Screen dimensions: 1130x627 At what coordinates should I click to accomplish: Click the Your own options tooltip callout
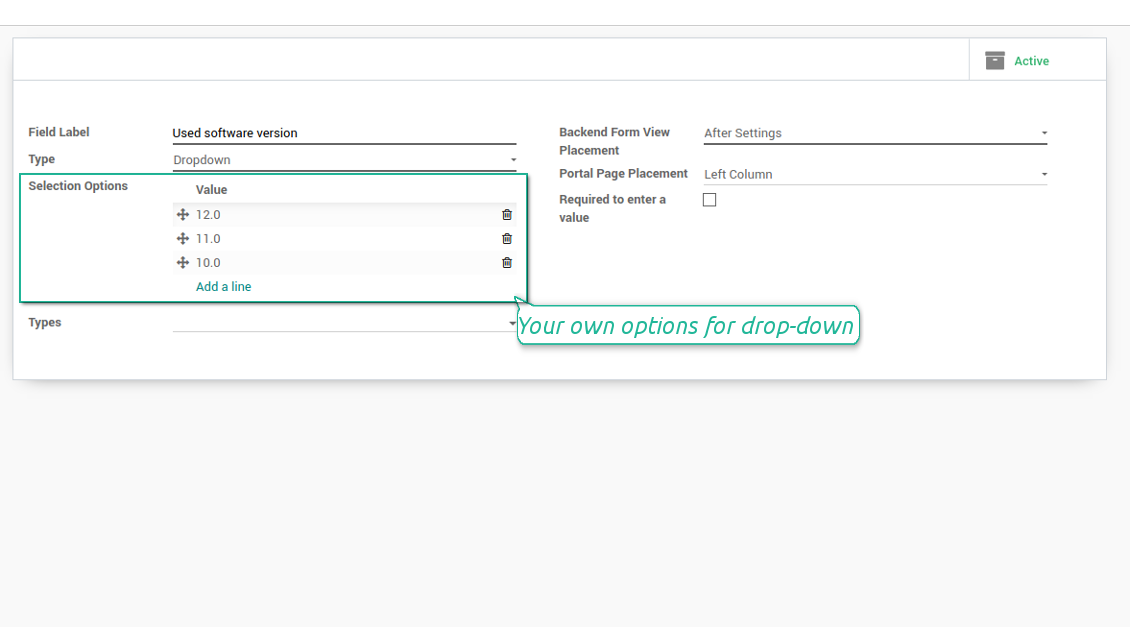[687, 326]
